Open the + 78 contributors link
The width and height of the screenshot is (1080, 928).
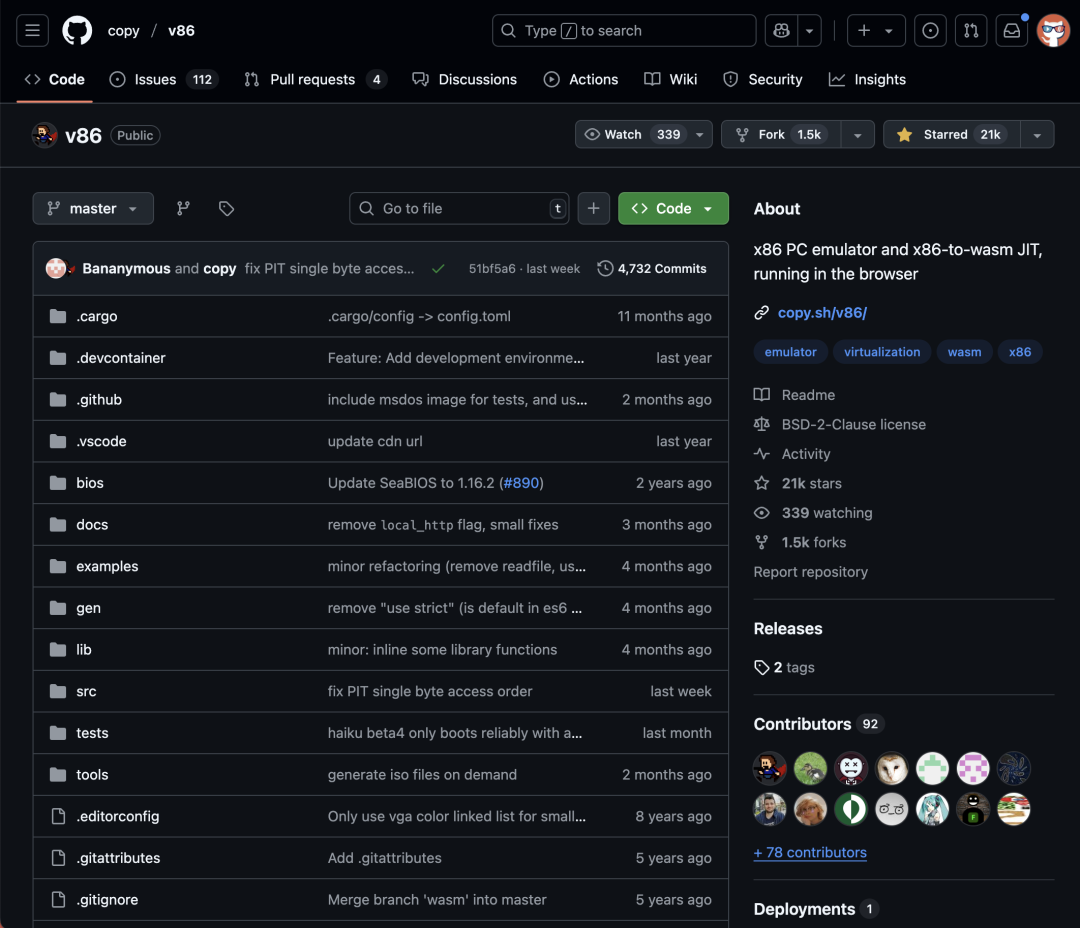810,852
